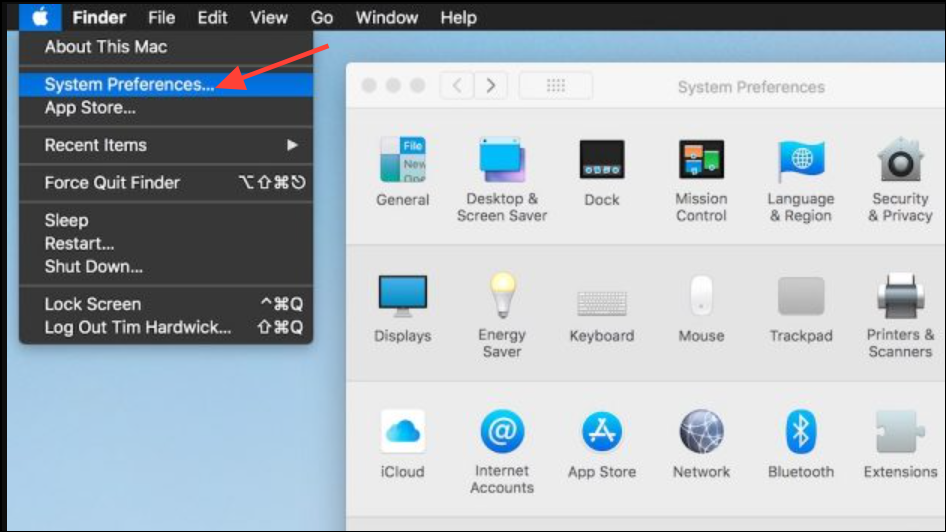Go forward in System Preferences

[490, 86]
